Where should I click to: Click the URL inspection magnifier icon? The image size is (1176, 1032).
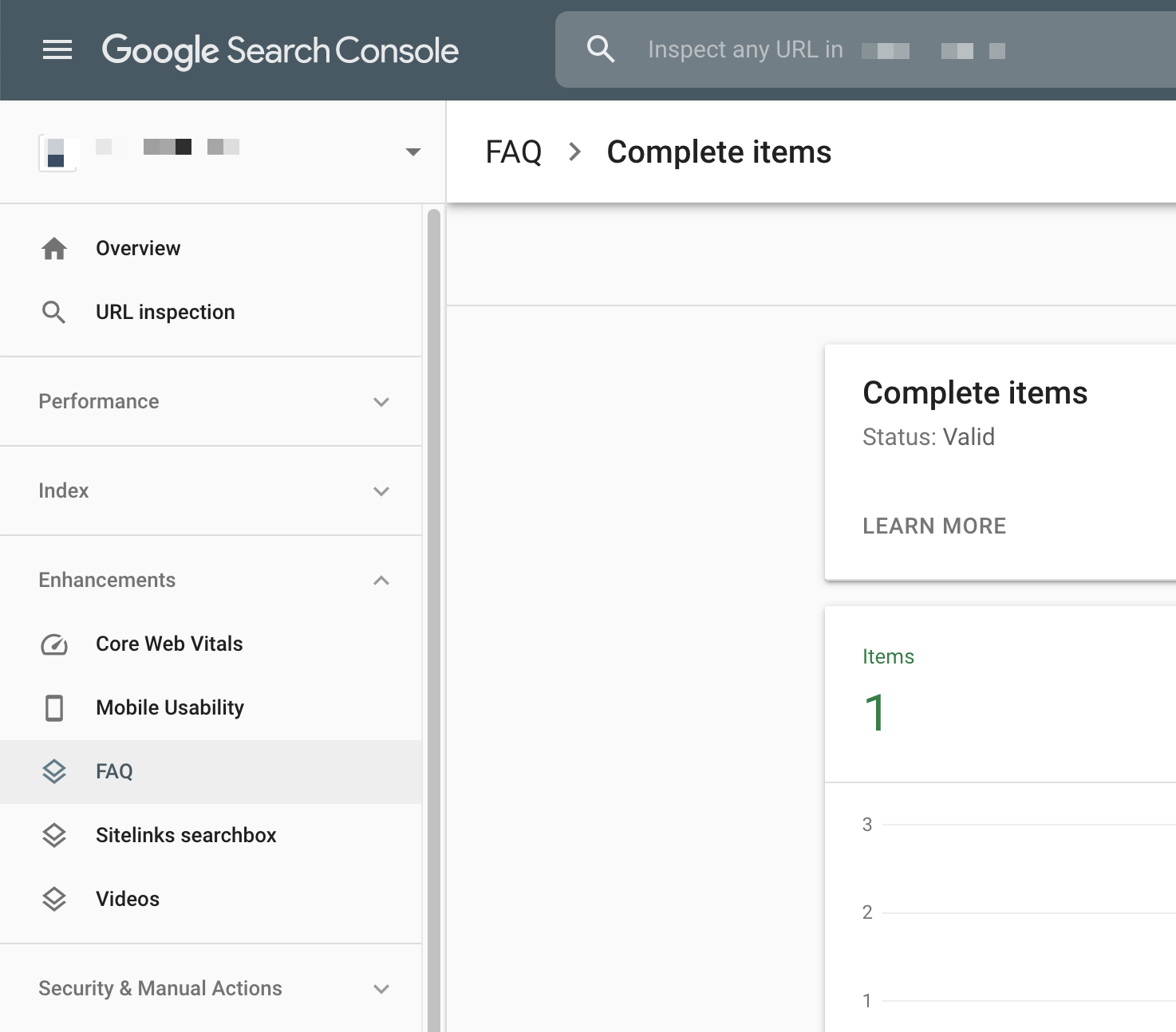54,312
